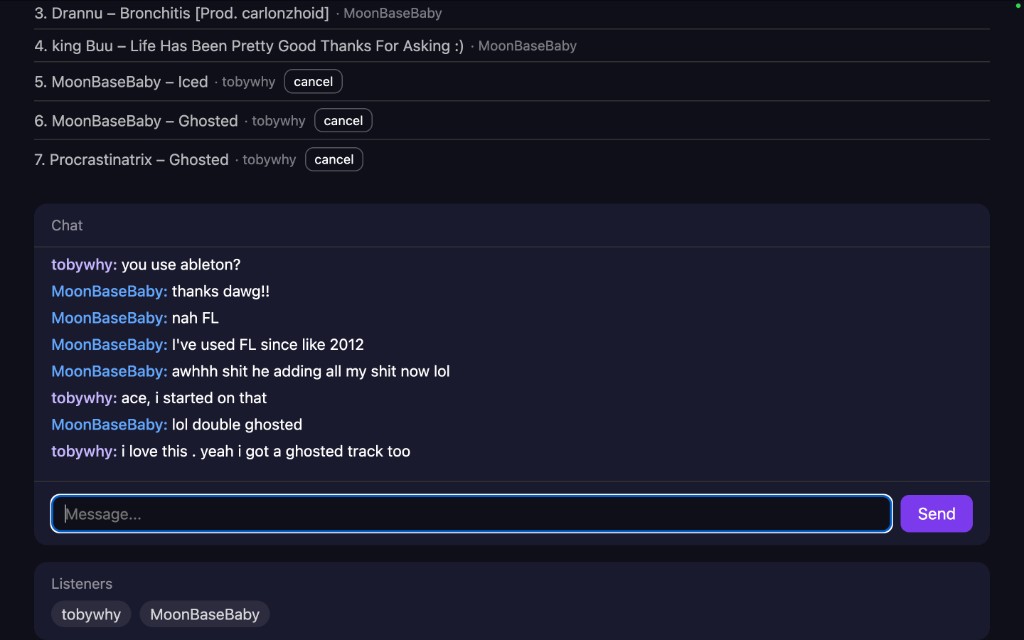
Task: Click the Listeners panel header
Action: click(x=82, y=584)
